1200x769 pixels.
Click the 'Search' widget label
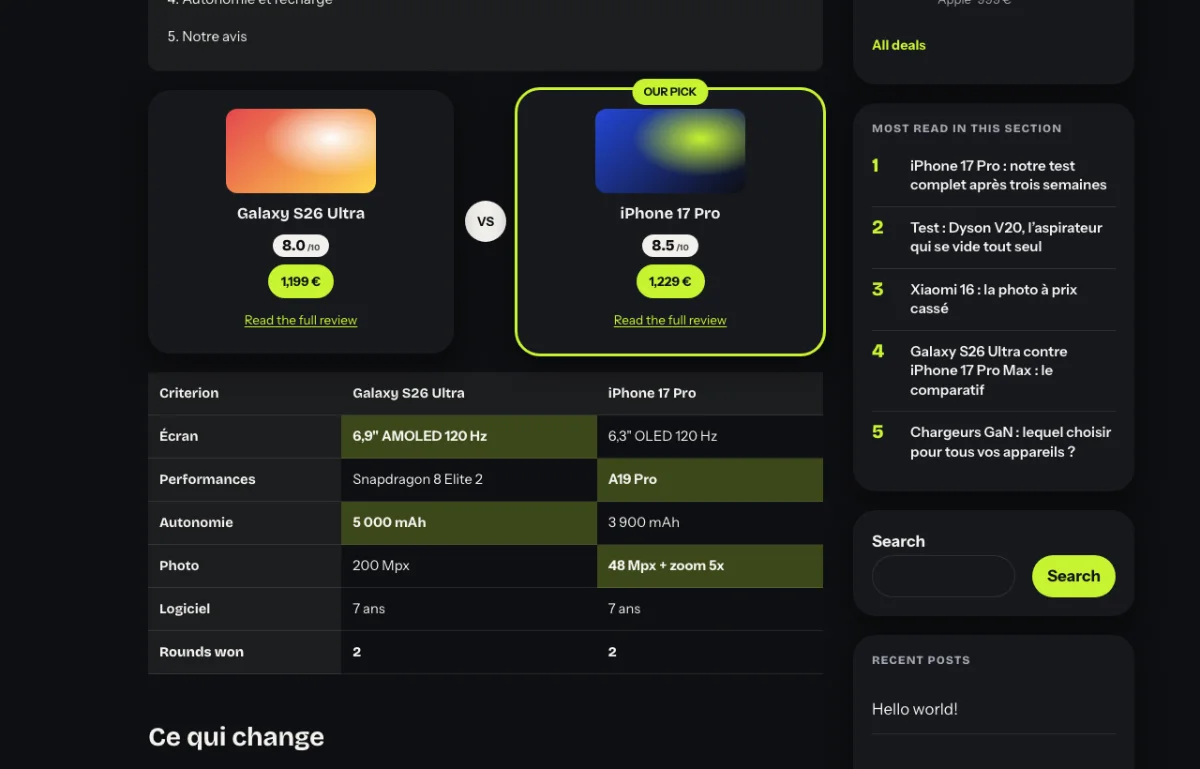[x=898, y=541]
